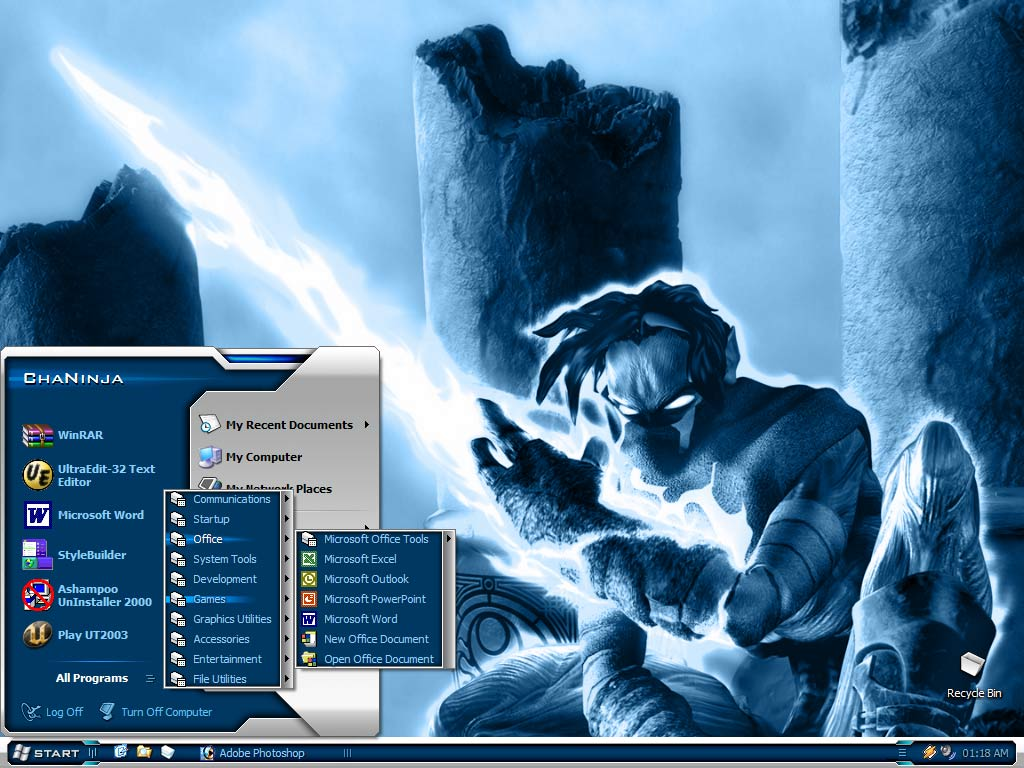
Task: Launch WinRAR from pinned programs
Action: click(x=63, y=435)
